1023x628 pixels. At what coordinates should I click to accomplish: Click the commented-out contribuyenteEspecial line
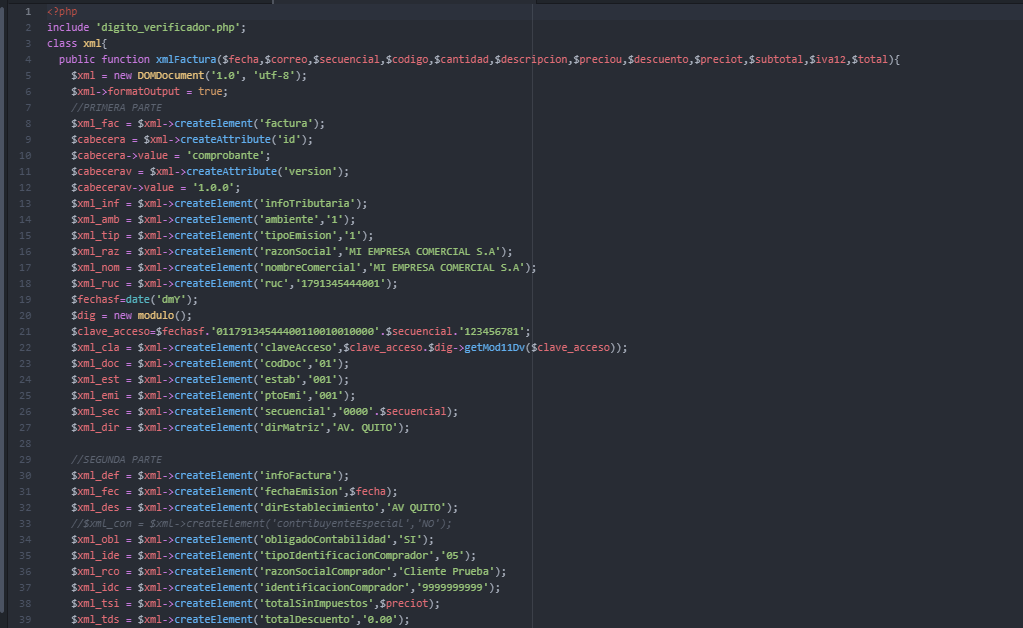click(x=262, y=523)
